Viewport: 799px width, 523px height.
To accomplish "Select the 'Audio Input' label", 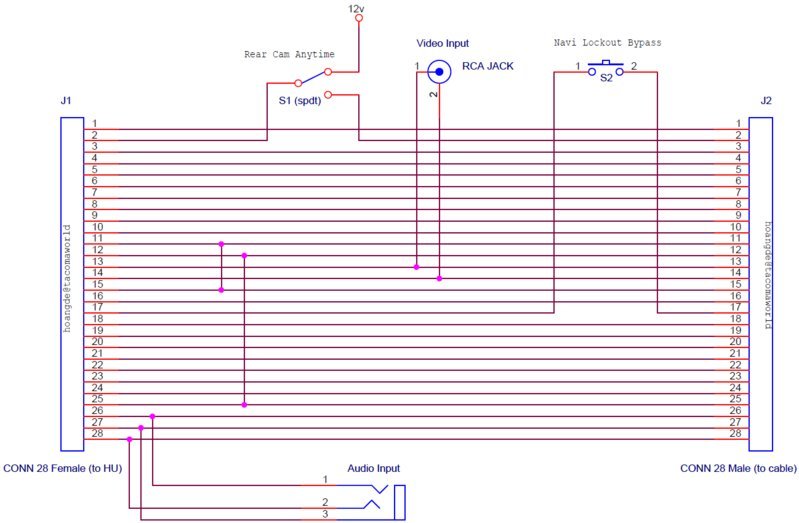I will click(374, 468).
